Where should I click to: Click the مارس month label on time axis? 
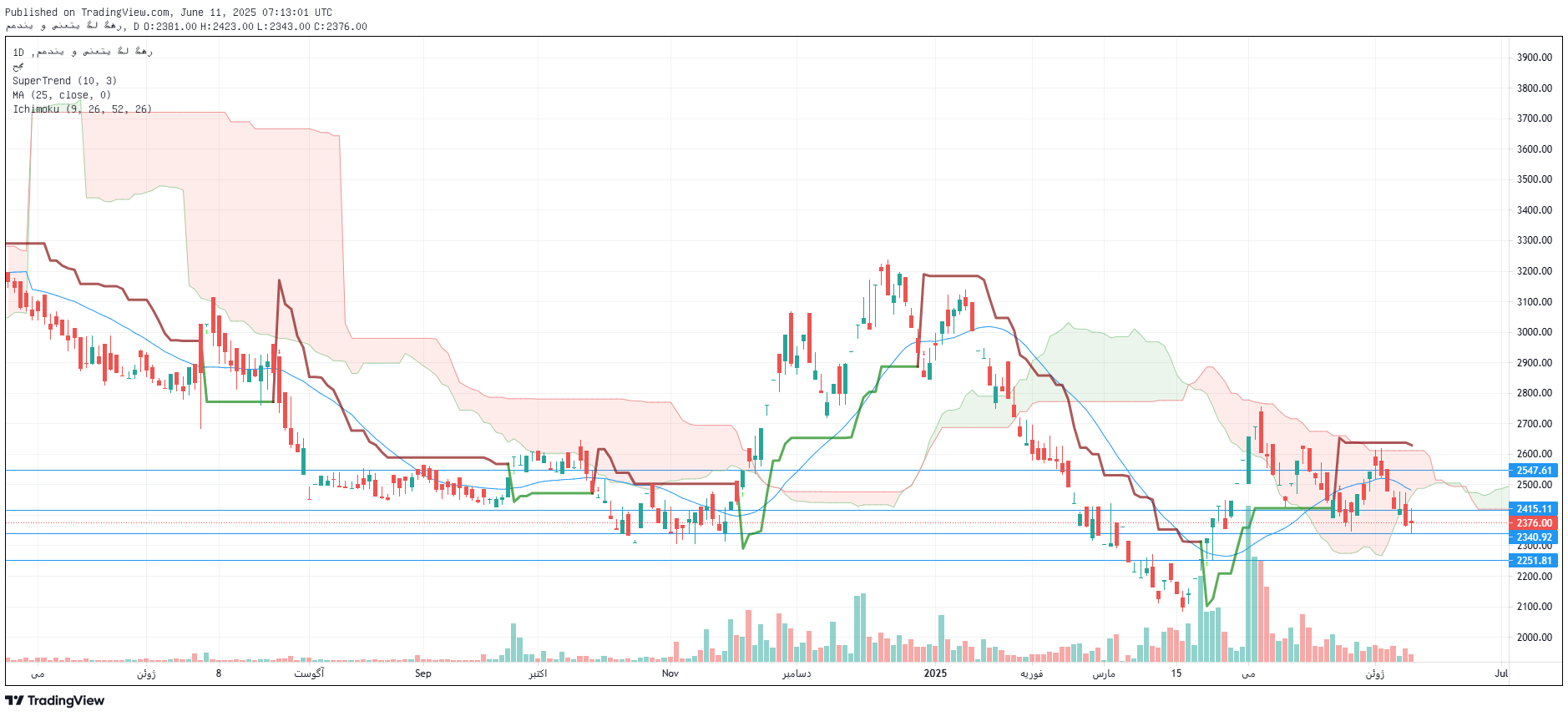coord(1104,673)
